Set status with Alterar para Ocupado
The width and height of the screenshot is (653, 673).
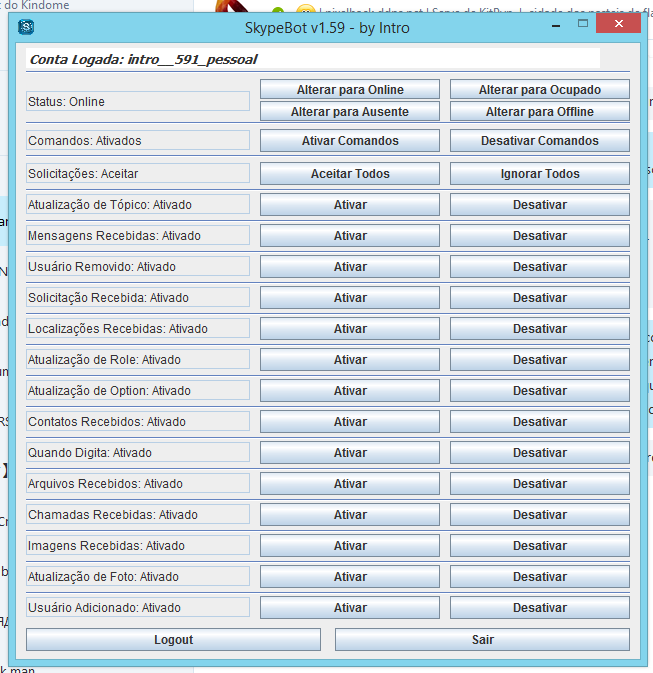point(540,89)
